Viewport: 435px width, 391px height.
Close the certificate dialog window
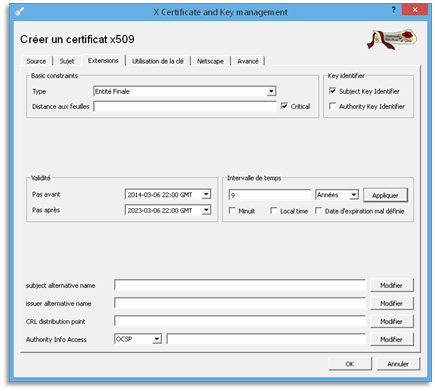[415, 10]
